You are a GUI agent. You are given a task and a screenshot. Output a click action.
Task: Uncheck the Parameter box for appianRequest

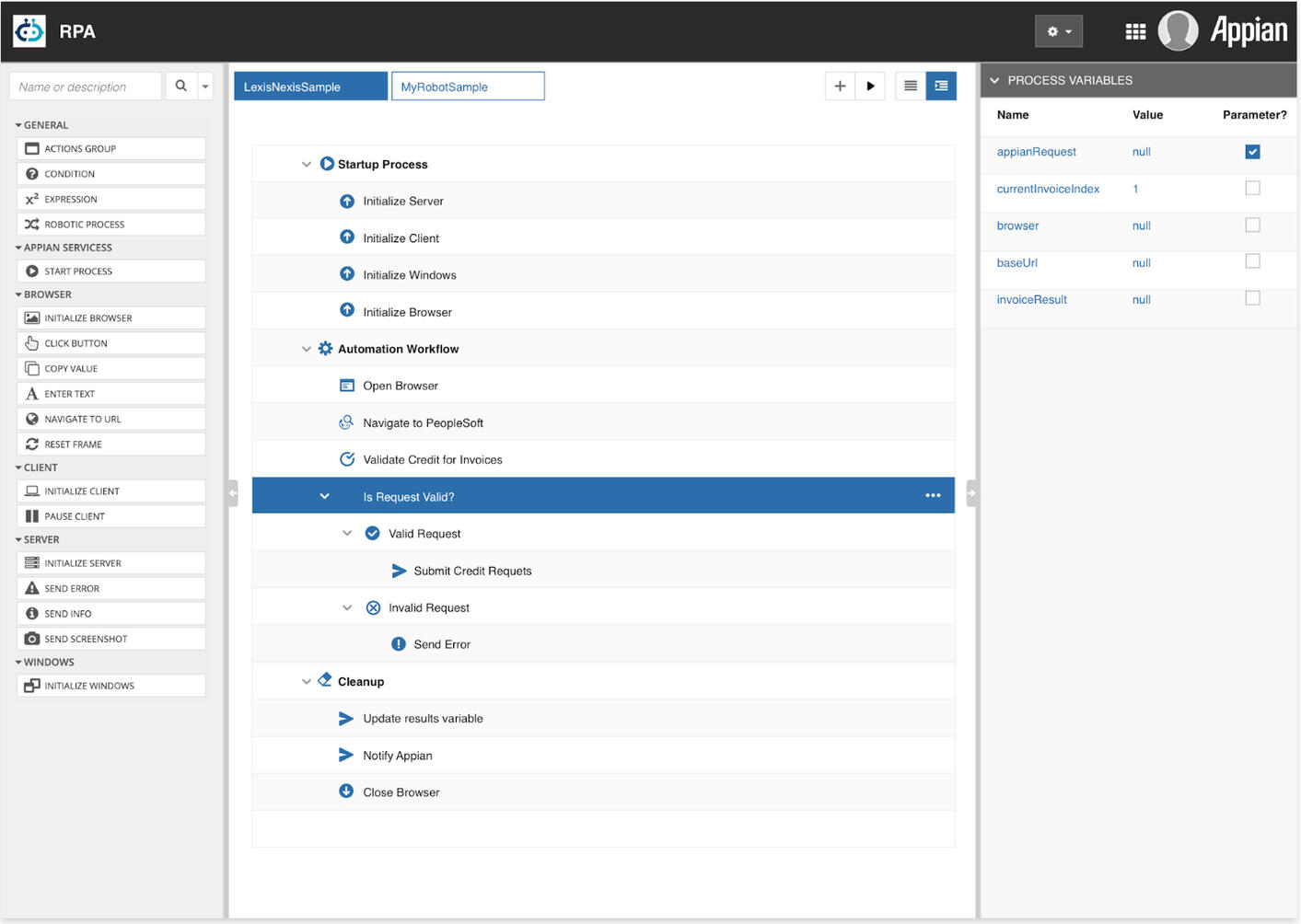pyautogui.click(x=1252, y=151)
